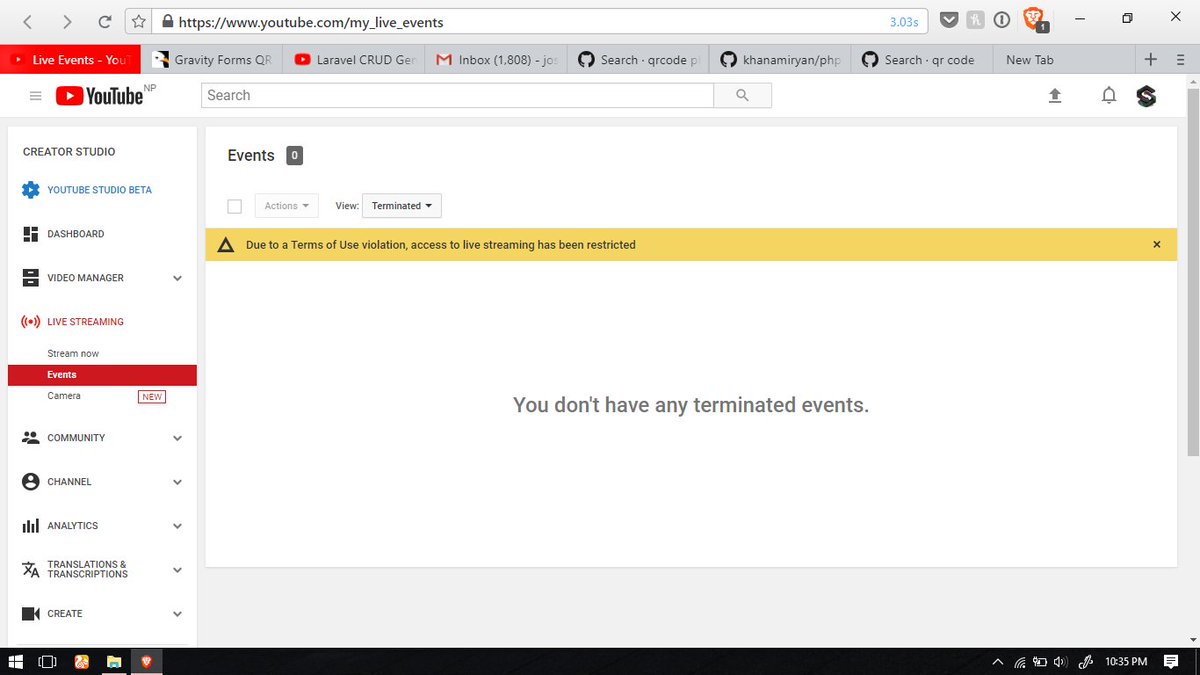Reload the page with the refresh icon
The image size is (1200, 675).
click(105, 21)
